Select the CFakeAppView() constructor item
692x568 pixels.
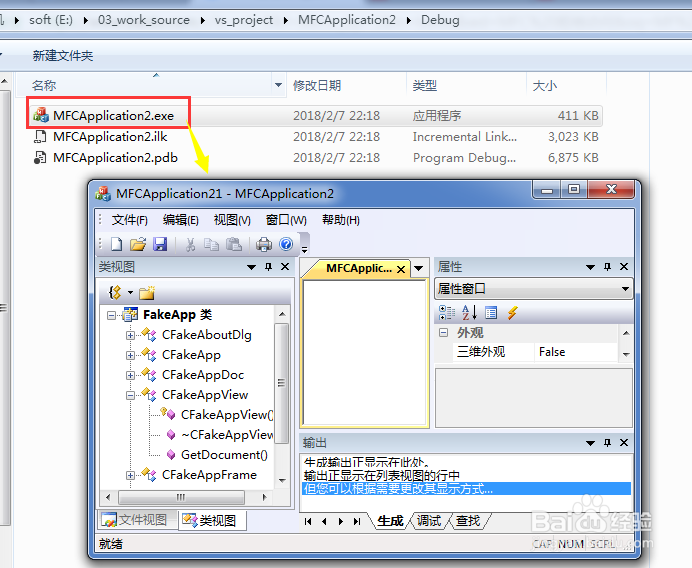click(227, 415)
